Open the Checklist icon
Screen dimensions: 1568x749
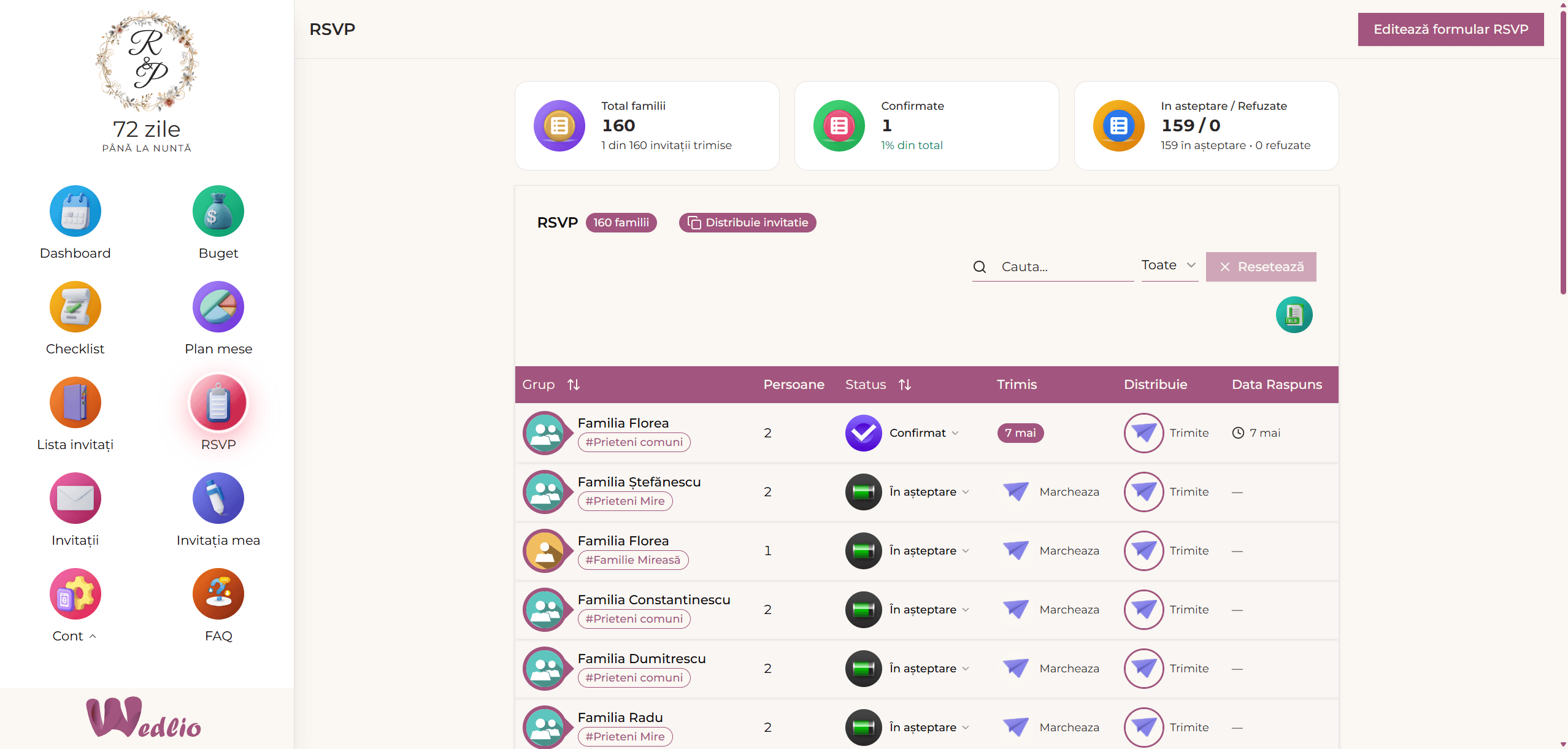(75, 307)
